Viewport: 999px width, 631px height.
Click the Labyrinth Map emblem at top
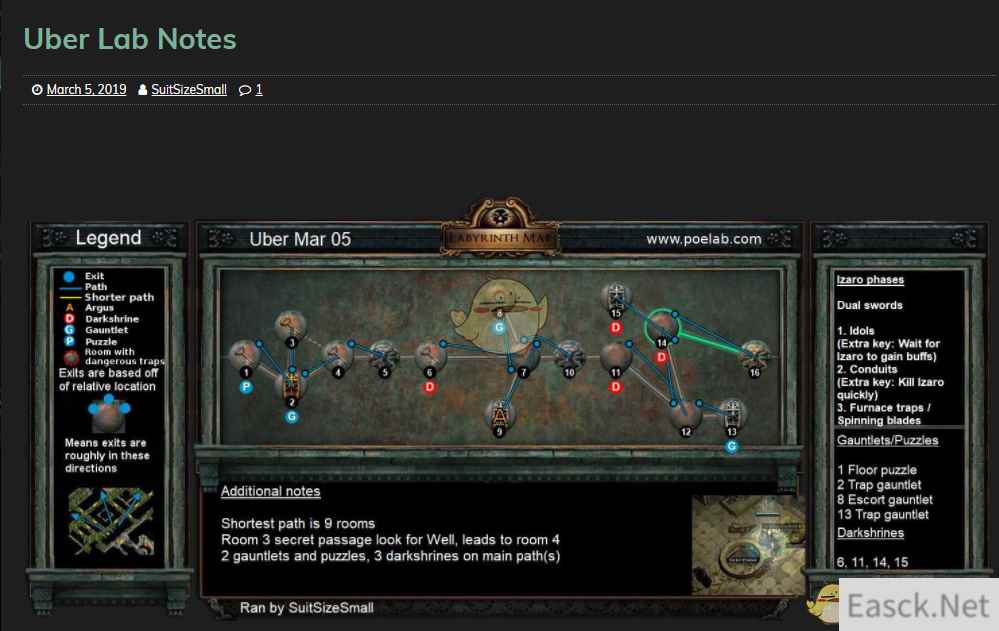(x=501, y=228)
